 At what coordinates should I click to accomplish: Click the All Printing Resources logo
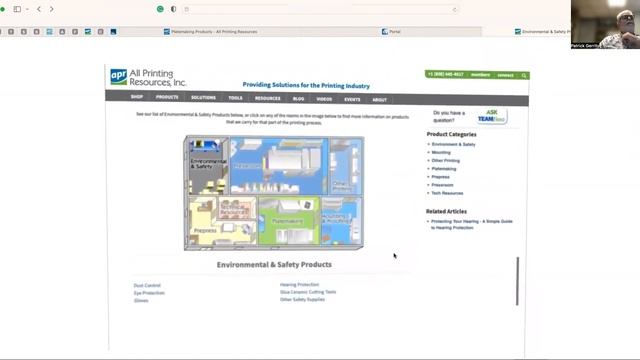tap(148, 77)
